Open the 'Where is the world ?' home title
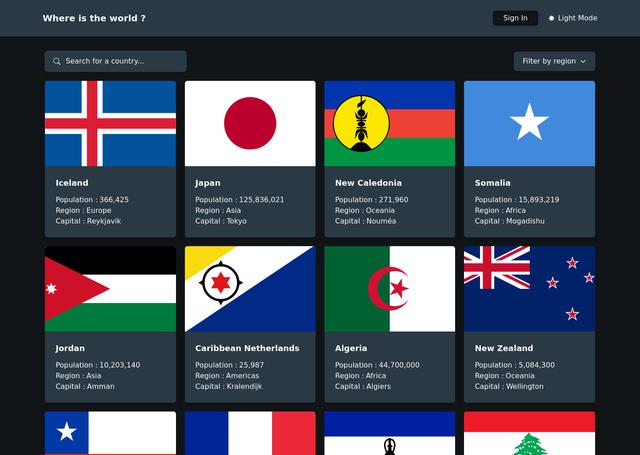The image size is (640, 455). coord(94,18)
